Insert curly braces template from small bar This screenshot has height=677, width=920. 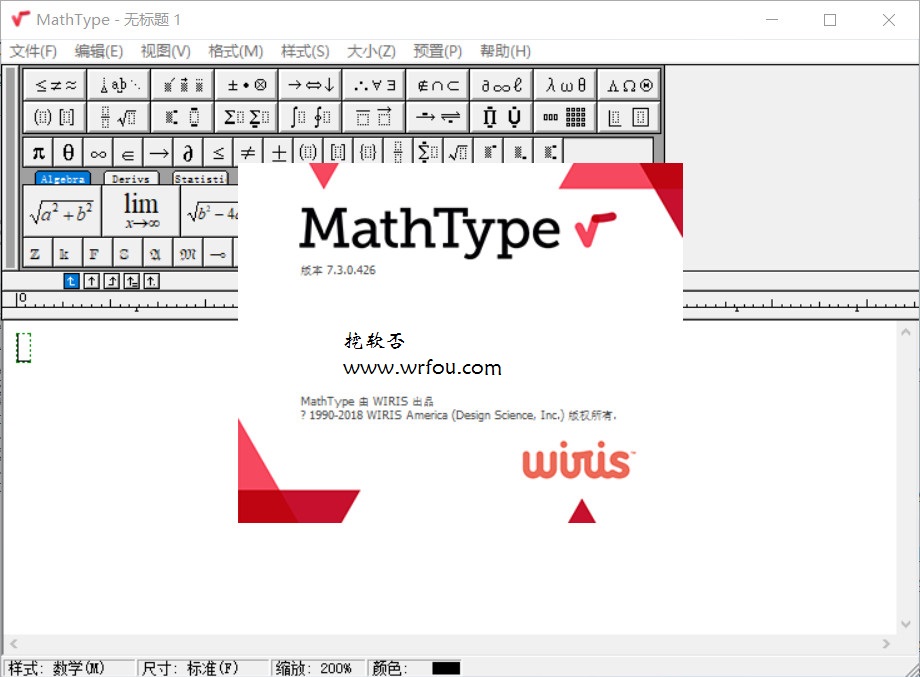click(368, 153)
